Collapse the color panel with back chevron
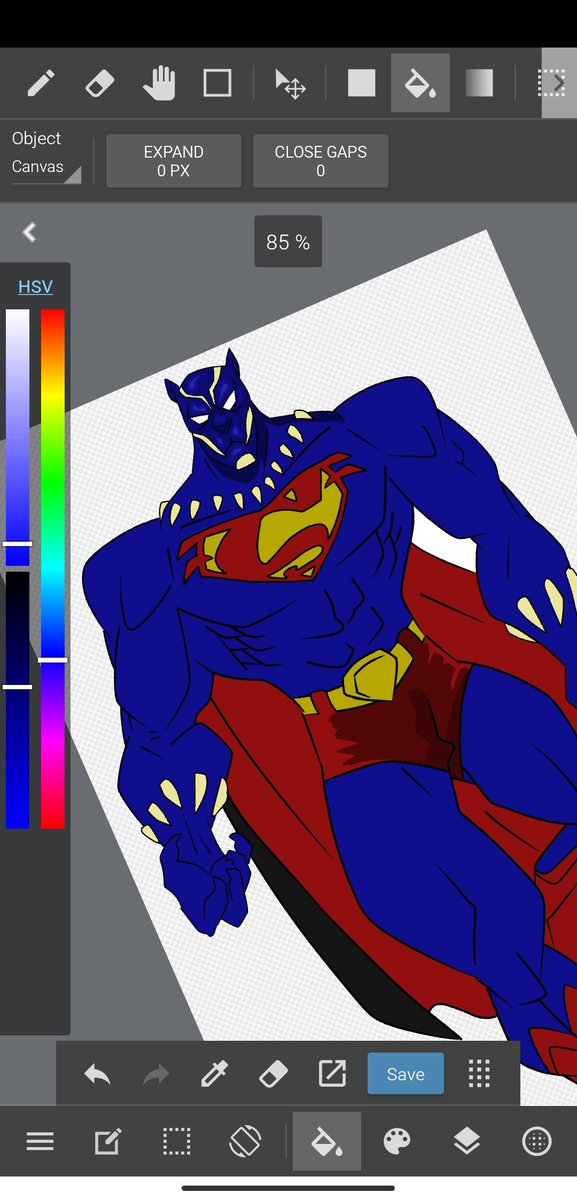The height and width of the screenshot is (1200, 577). pyautogui.click(x=29, y=232)
